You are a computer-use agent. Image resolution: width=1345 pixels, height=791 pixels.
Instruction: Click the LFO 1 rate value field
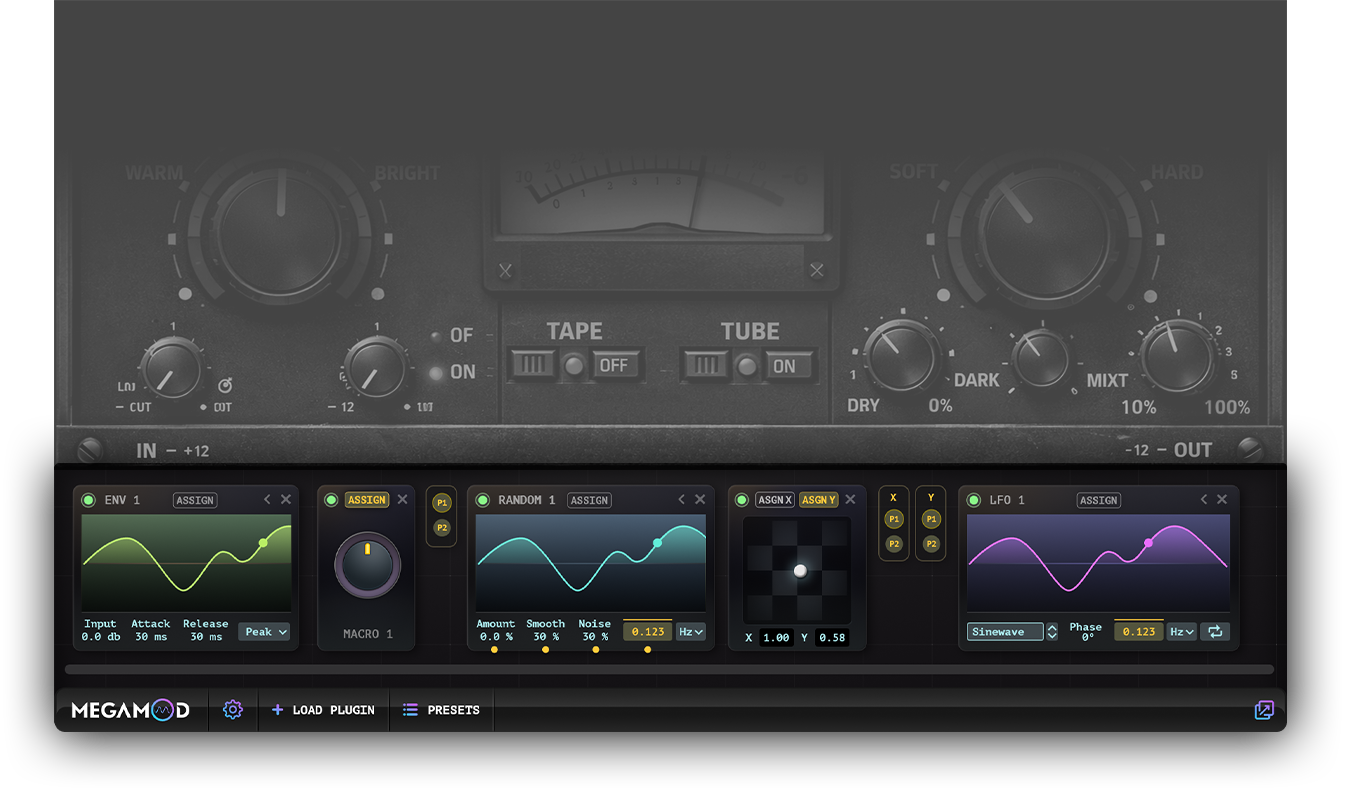pyautogui.click(x=1138, y=632)
